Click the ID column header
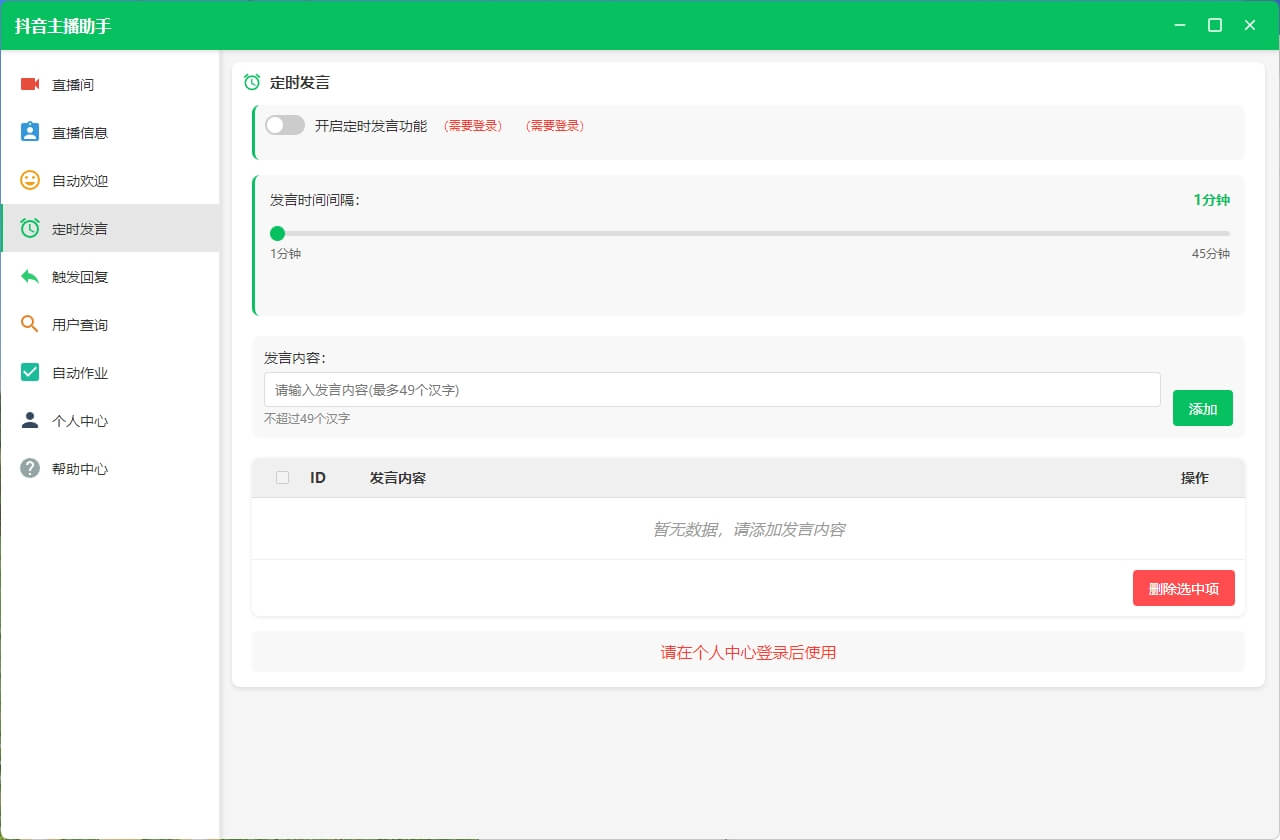This screenshot has height=840, width=1280. (318, 478)
